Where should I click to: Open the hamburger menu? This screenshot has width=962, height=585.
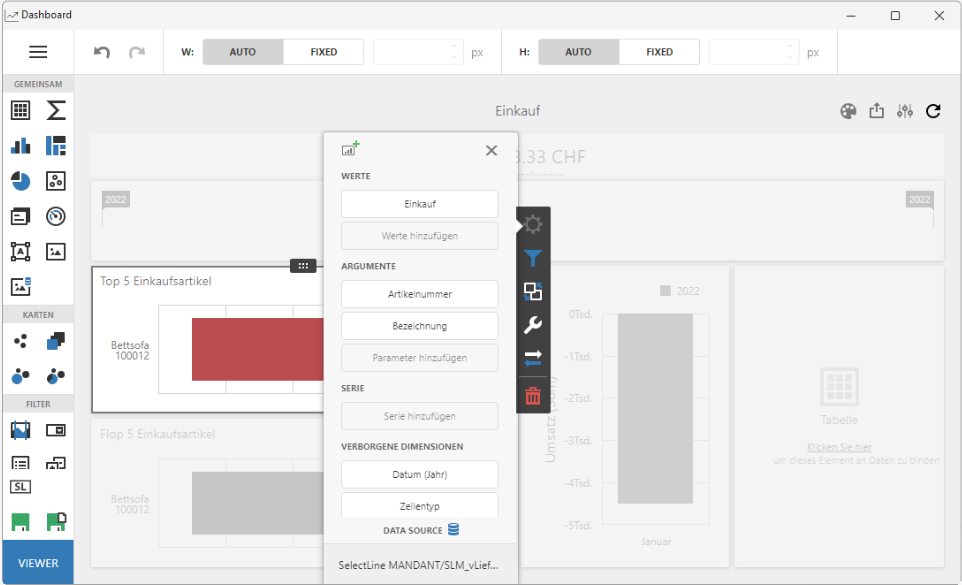[x=38, y=52]
